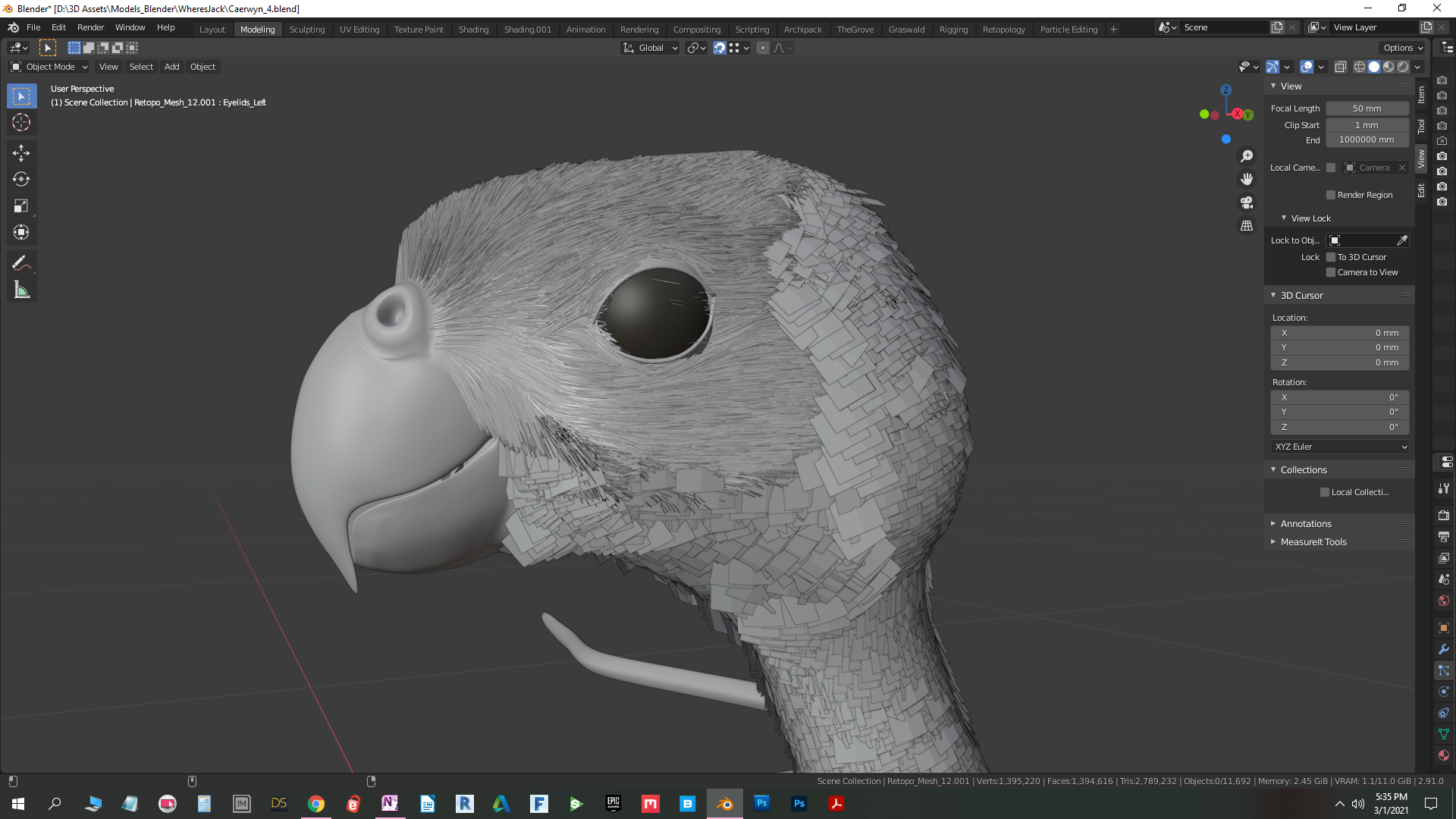Toggle camera view with camera icon

[1247, 202]
